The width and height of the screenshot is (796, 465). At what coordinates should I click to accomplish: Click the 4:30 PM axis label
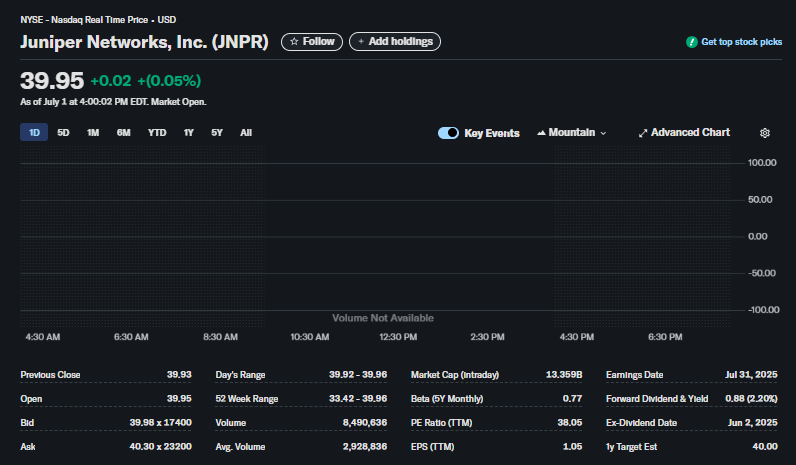[577, 337]
